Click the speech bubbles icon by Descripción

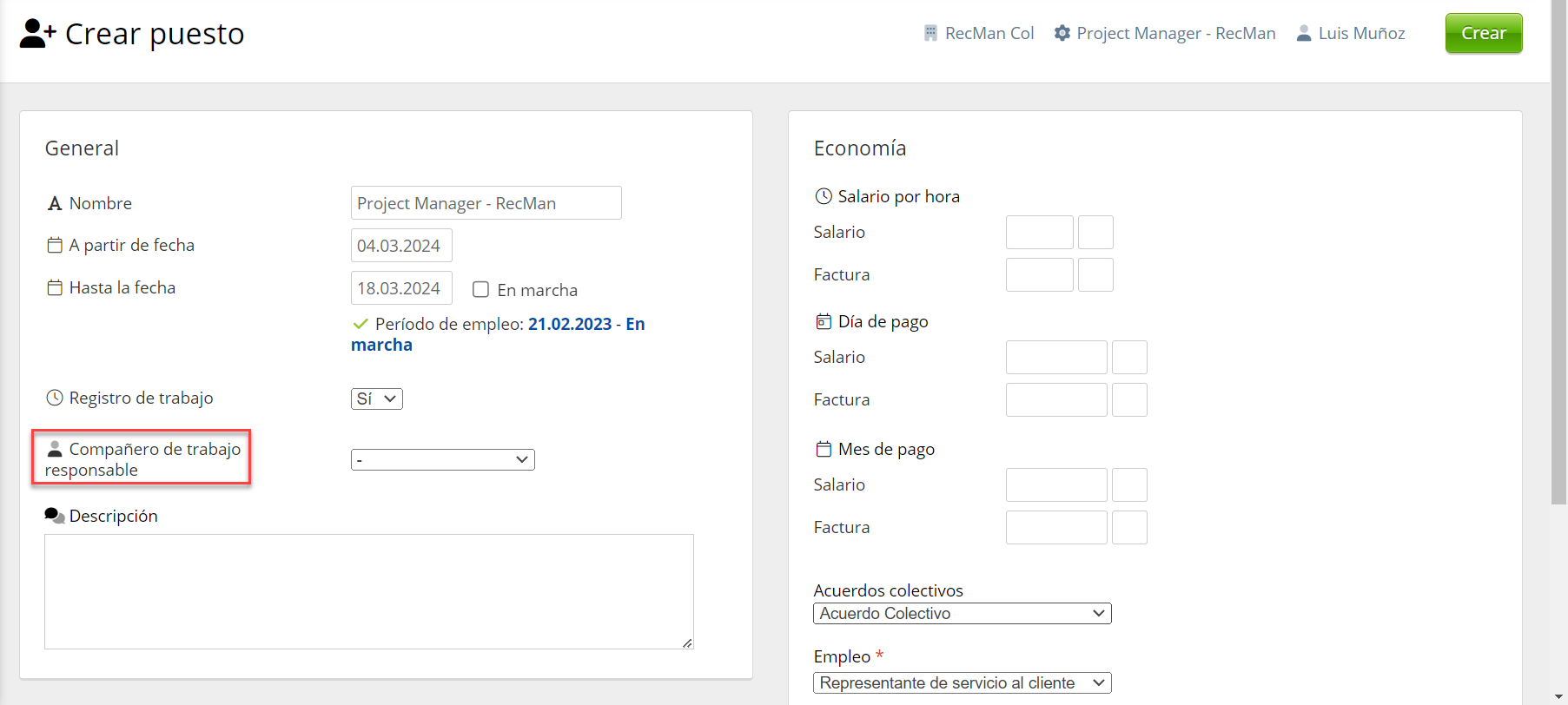(55, 516)
